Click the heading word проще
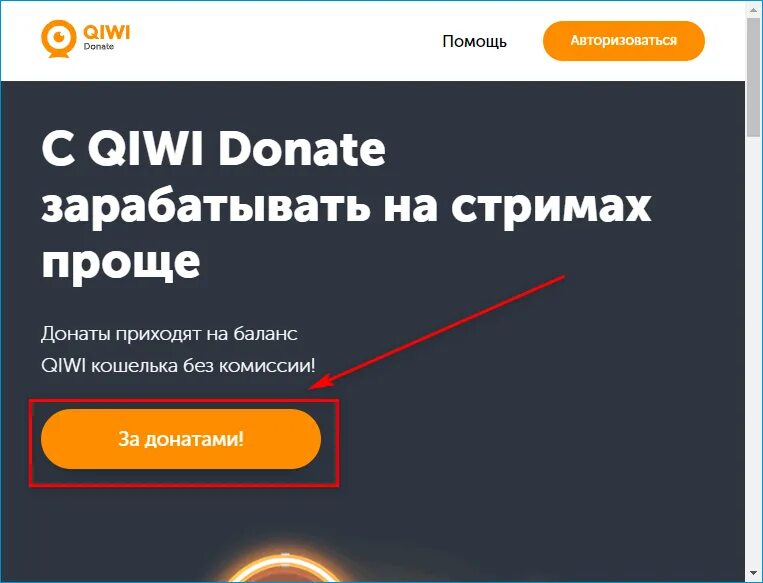Image resolution: width=763 pixels, height=583 pixels. click(121, 265)
